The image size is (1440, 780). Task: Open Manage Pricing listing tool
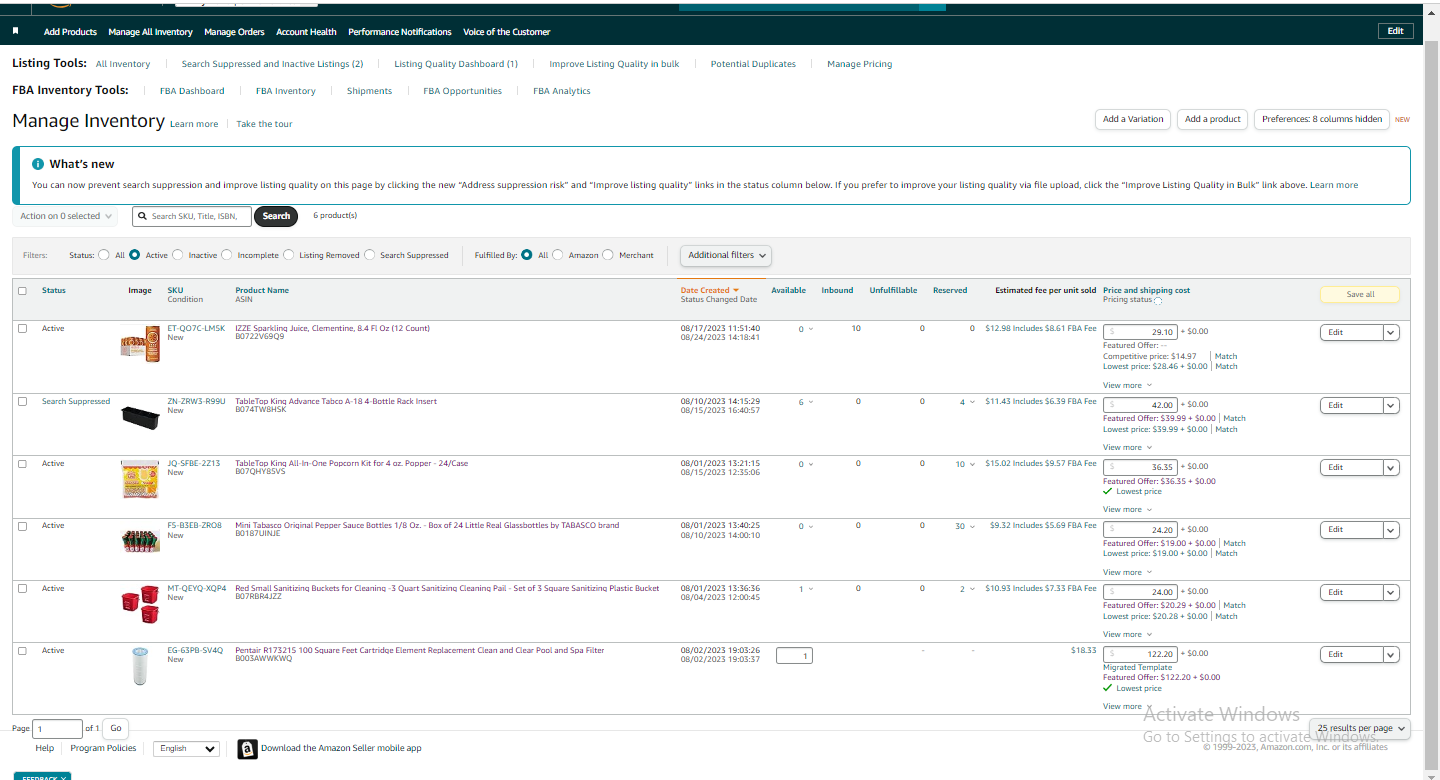tap(860, 64)
